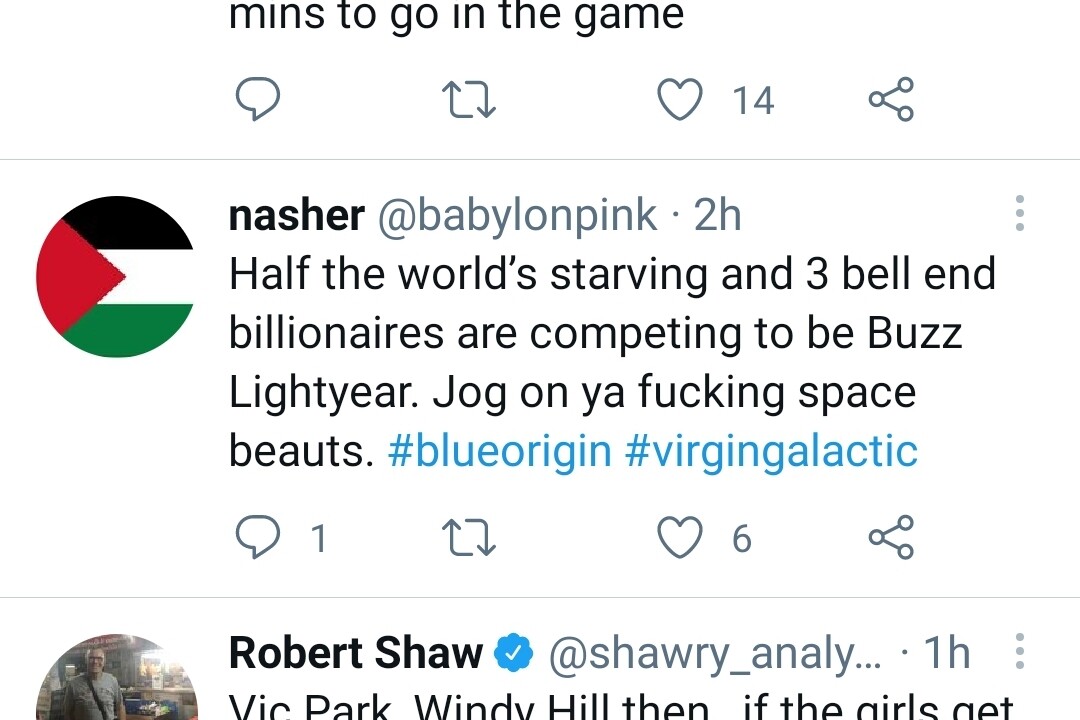Image resolution: width=1080 pixels, height=720 pixels.
Task: Like nasher's tweet with 6 likes
Action: 680,538
